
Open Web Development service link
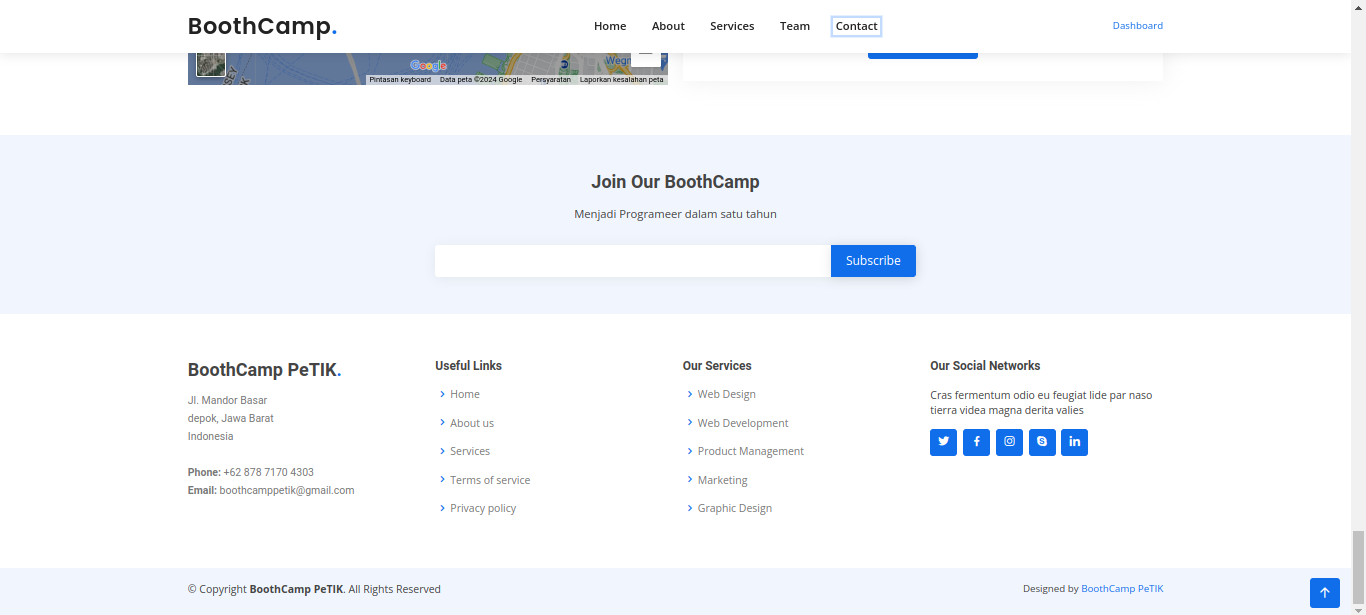[743, 423]
